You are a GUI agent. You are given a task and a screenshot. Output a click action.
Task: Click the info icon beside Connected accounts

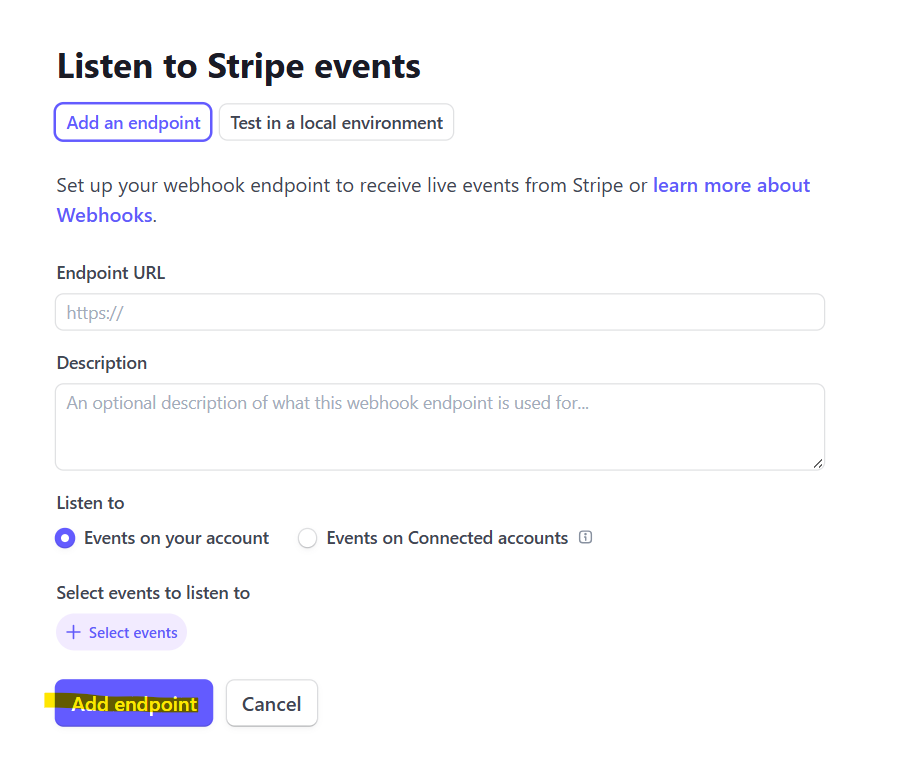585,537
